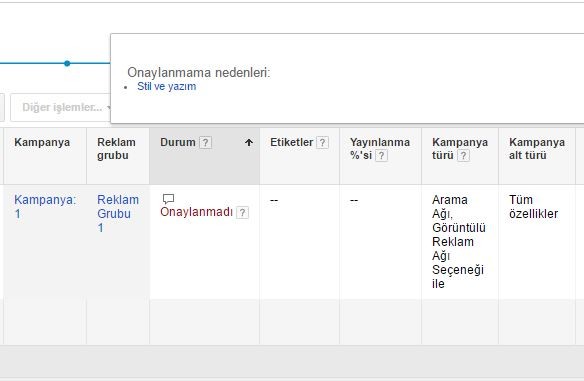Click the help icon next to Onaylanmadı
The width and height of the screenshot is (584, 381).
coord(242,213)
